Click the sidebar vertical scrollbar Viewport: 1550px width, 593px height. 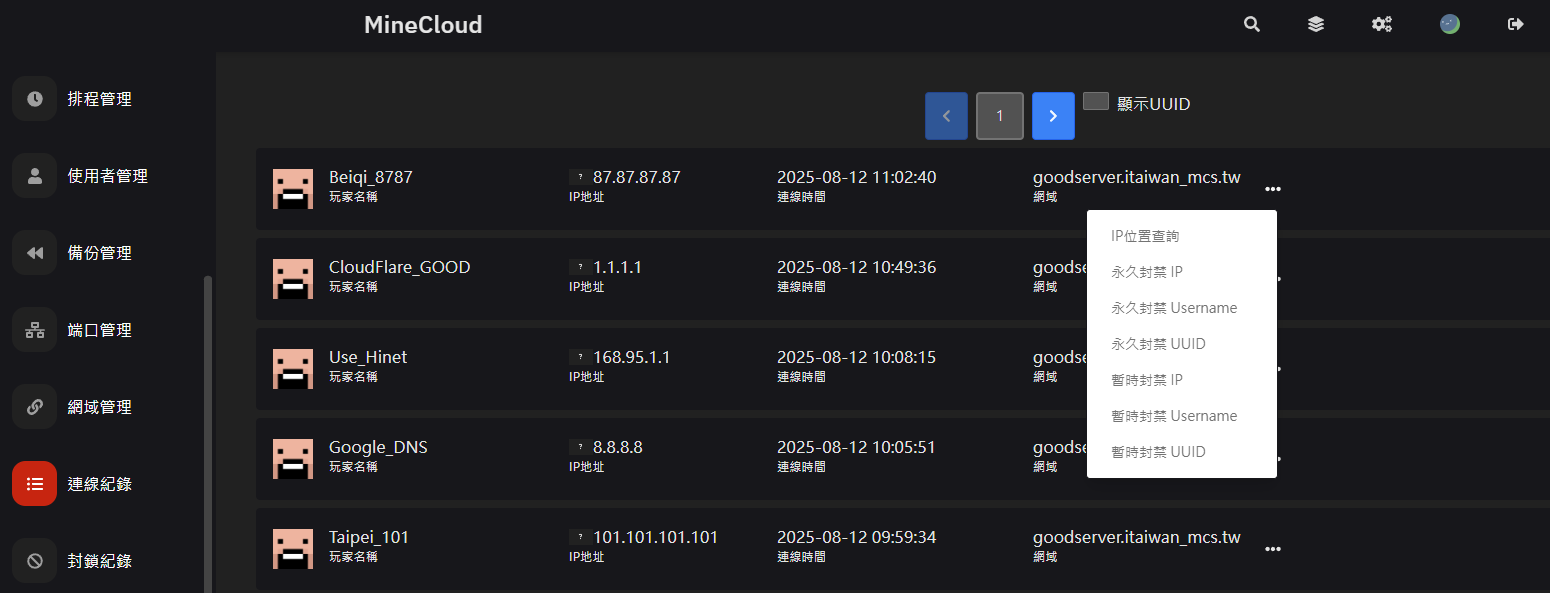coord(208,430)
